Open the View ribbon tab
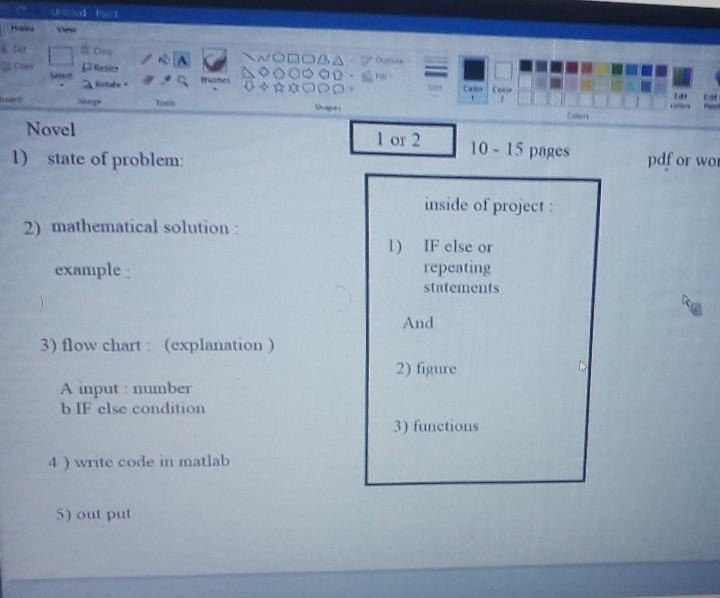 tap(67, 30)
